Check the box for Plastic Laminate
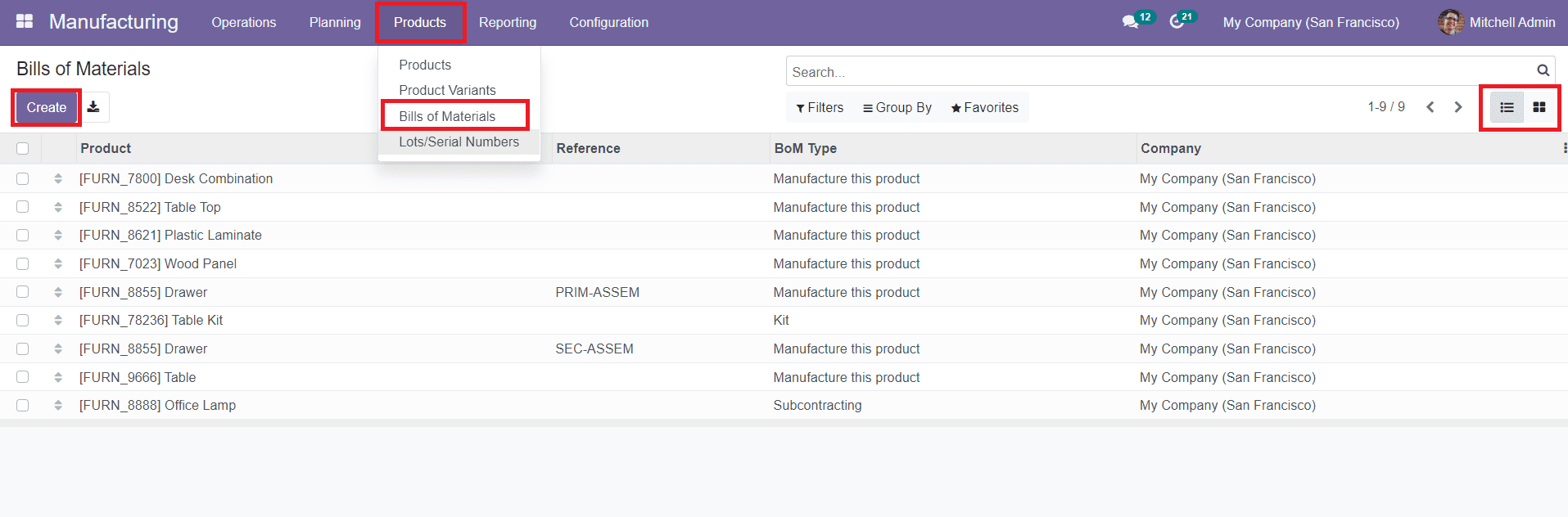The image size is (1568, 517). tap(22, 235)
